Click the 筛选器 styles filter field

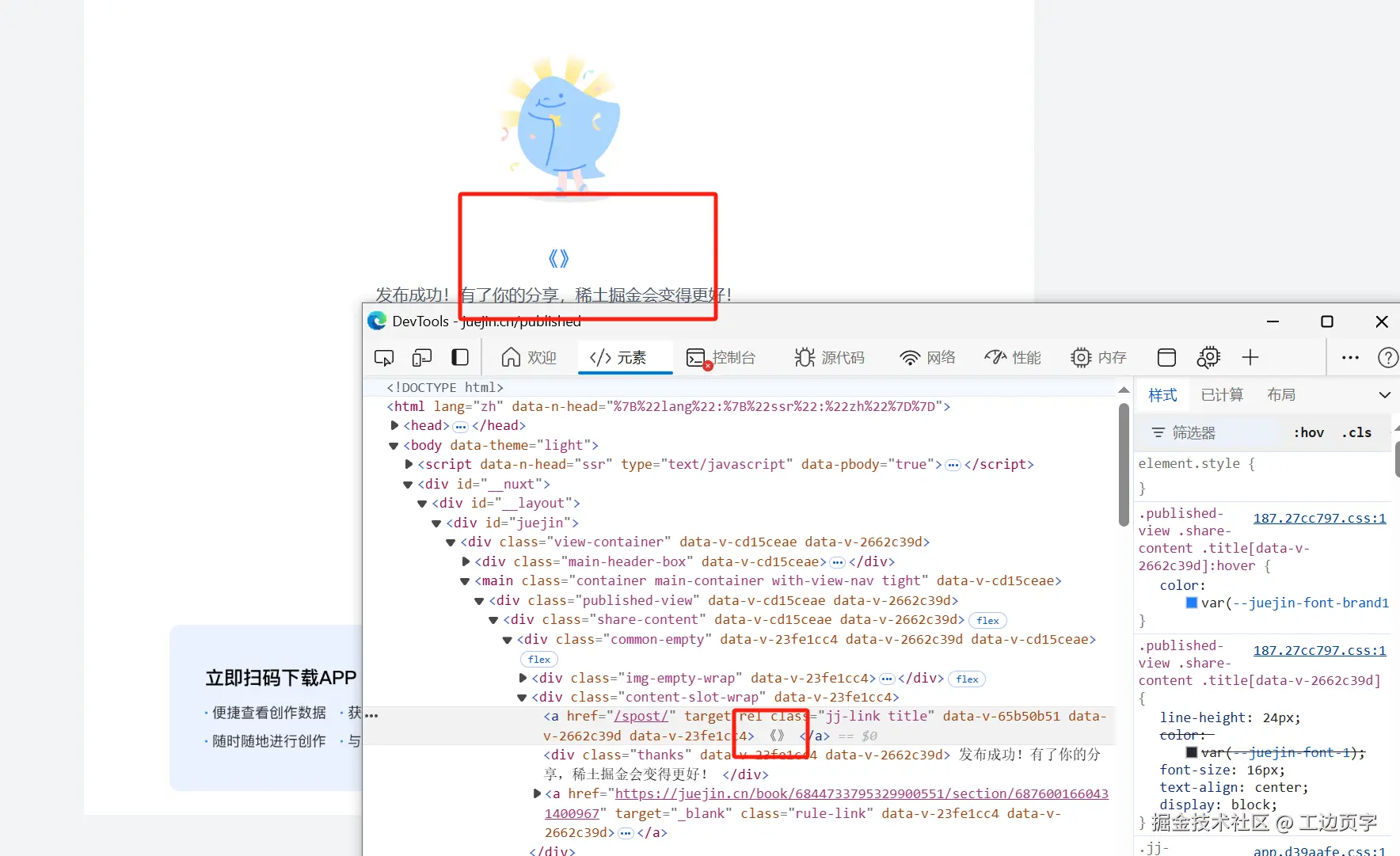click(1212, 432)
